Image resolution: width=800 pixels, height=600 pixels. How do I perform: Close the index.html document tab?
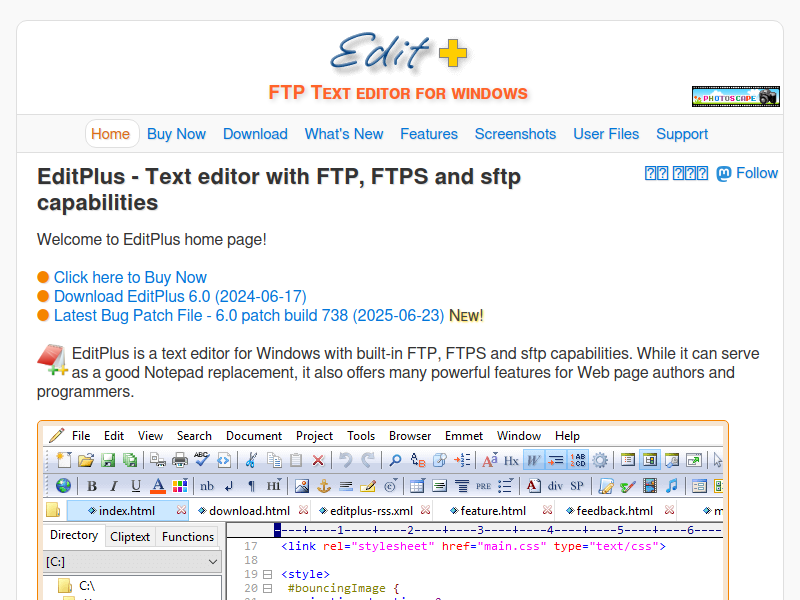181,510
